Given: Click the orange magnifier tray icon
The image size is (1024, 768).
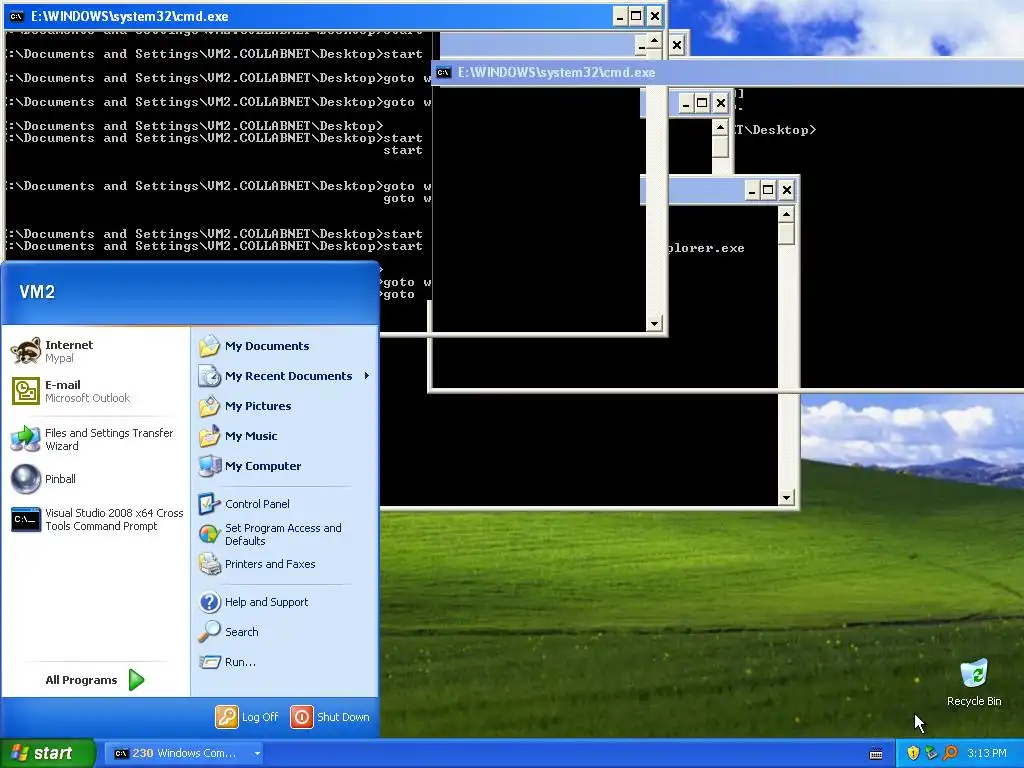Looking at the screenshot, I should [950, 753].
